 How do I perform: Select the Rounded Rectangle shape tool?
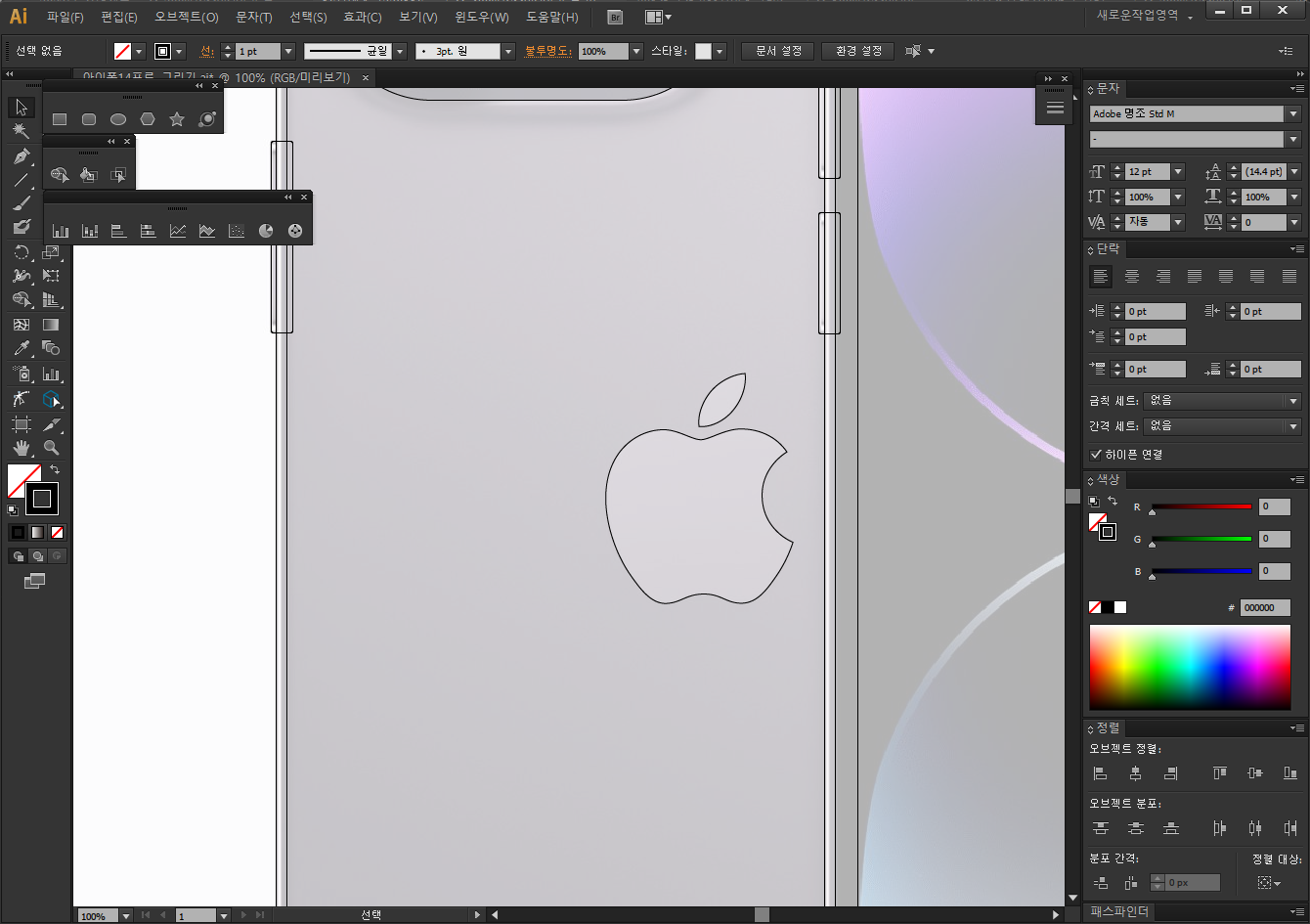click(x=89, y=119)
